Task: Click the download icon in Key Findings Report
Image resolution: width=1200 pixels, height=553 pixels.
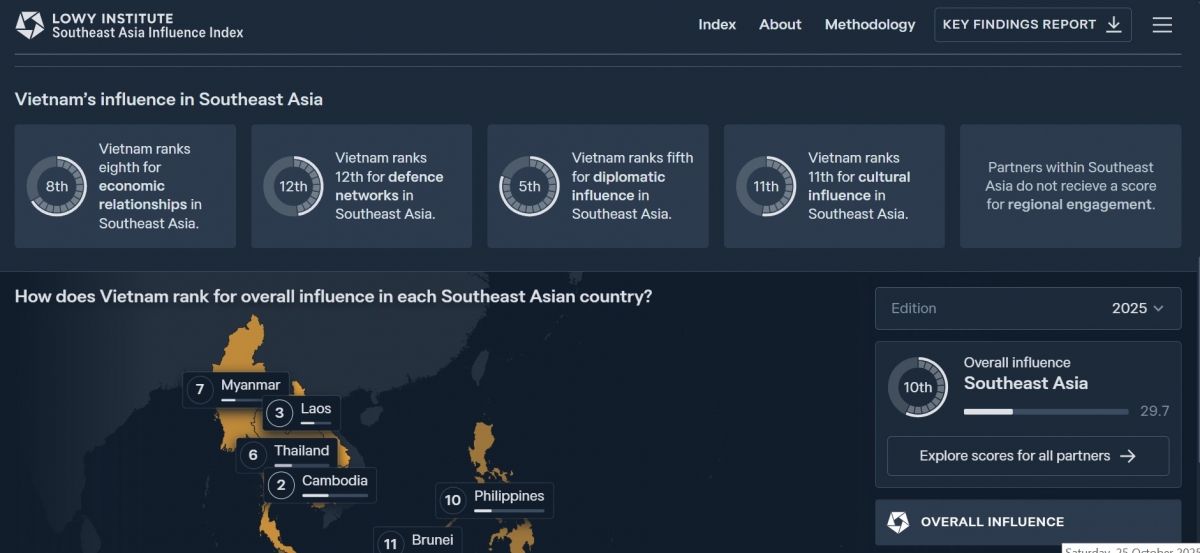Action: (x=1114, y=25)
